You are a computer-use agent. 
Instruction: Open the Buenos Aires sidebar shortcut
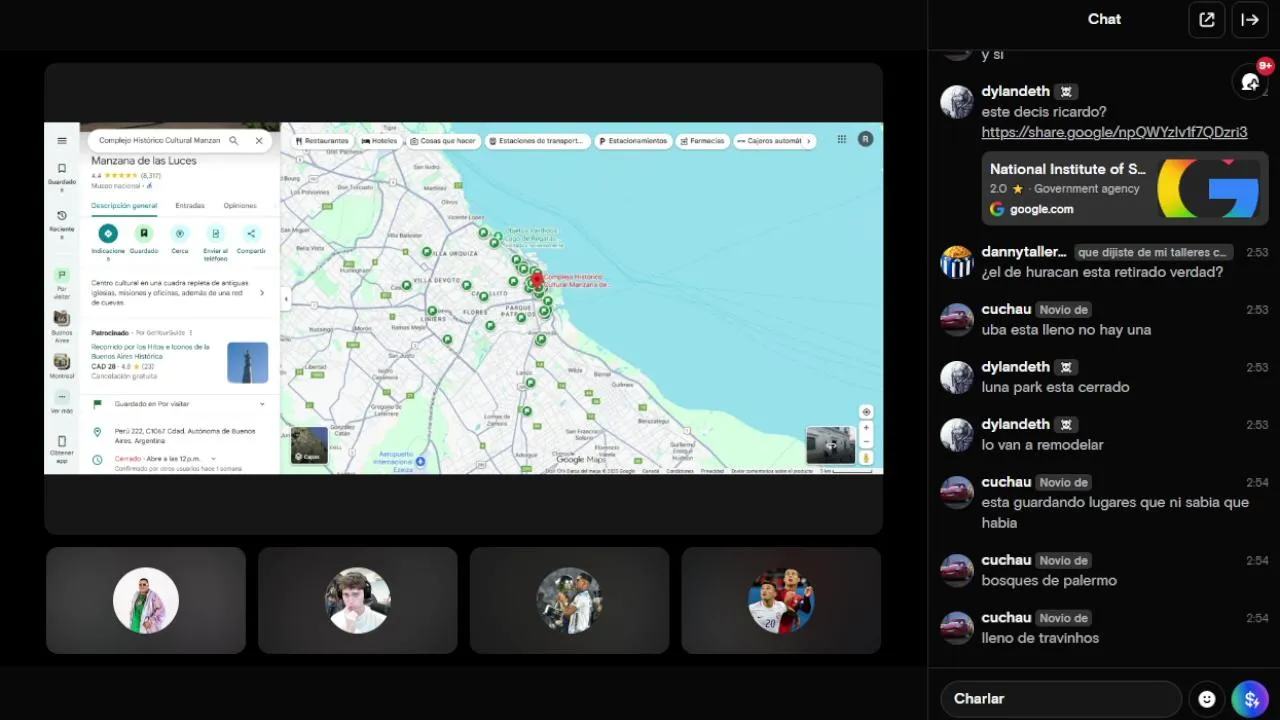point(62,325)
